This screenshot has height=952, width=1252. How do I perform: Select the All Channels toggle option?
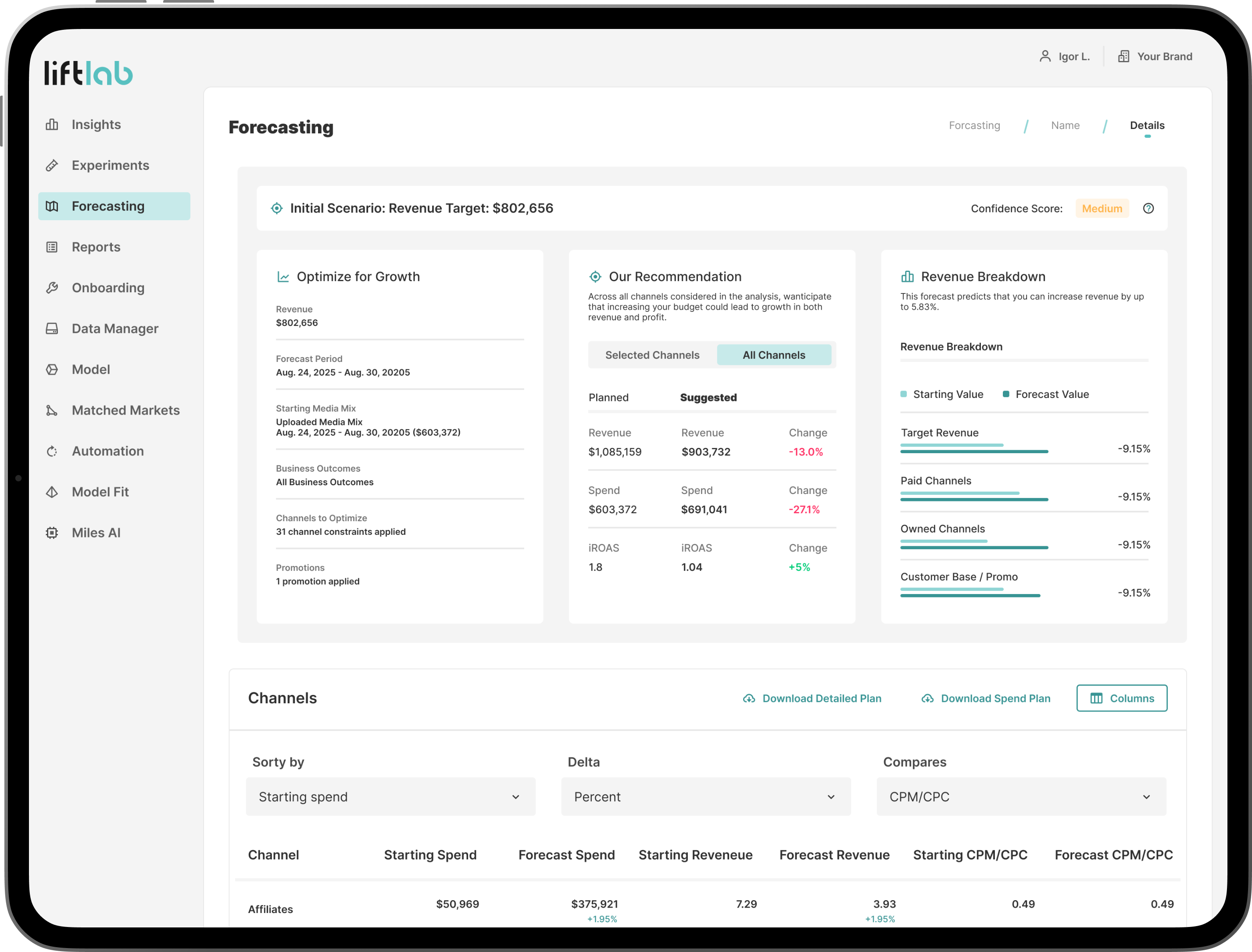pyautogui.click(x=774, y=355)
